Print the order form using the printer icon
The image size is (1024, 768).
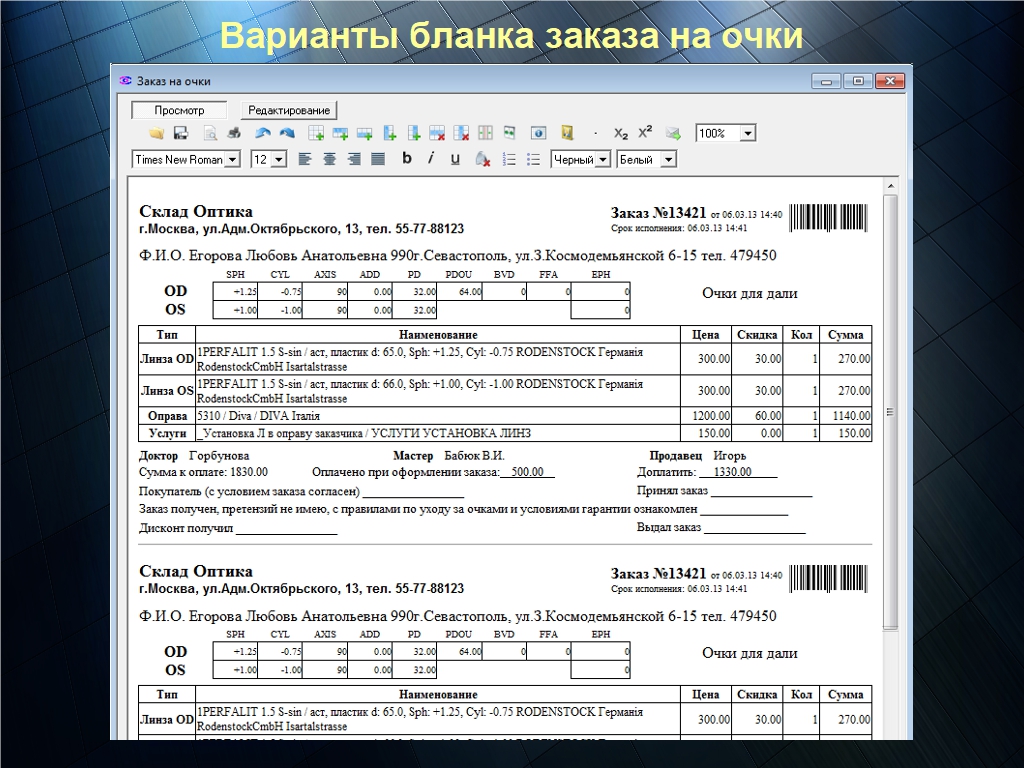(234, 133)
